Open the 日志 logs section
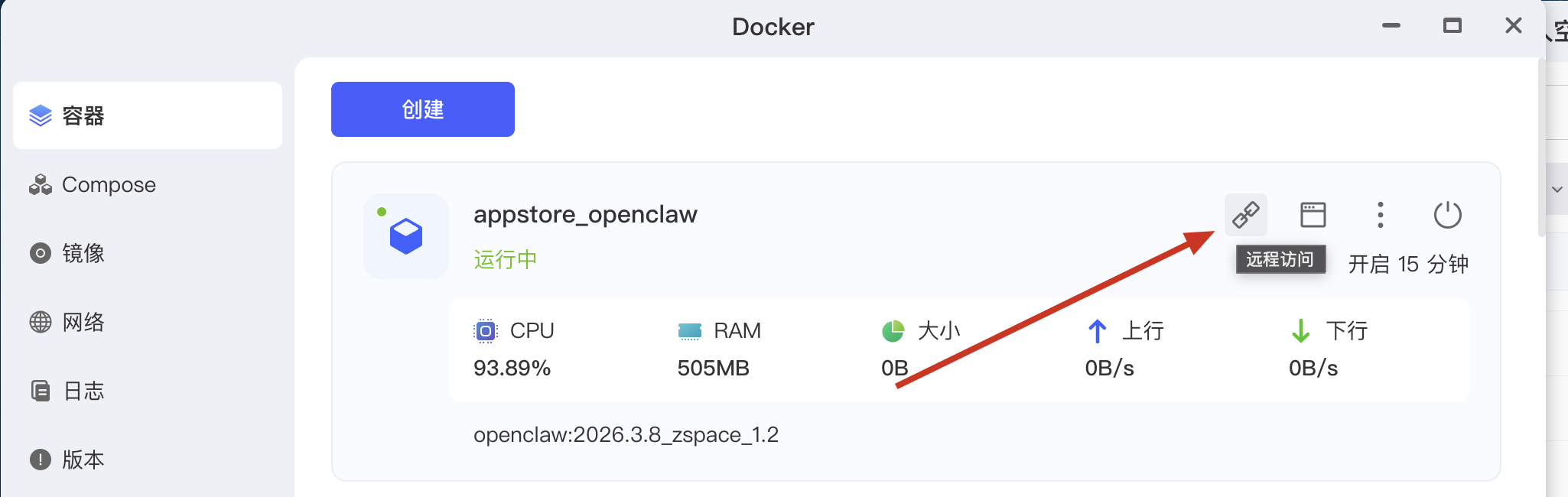Screen dimensions: 1568x497 [x=83, y=391]
